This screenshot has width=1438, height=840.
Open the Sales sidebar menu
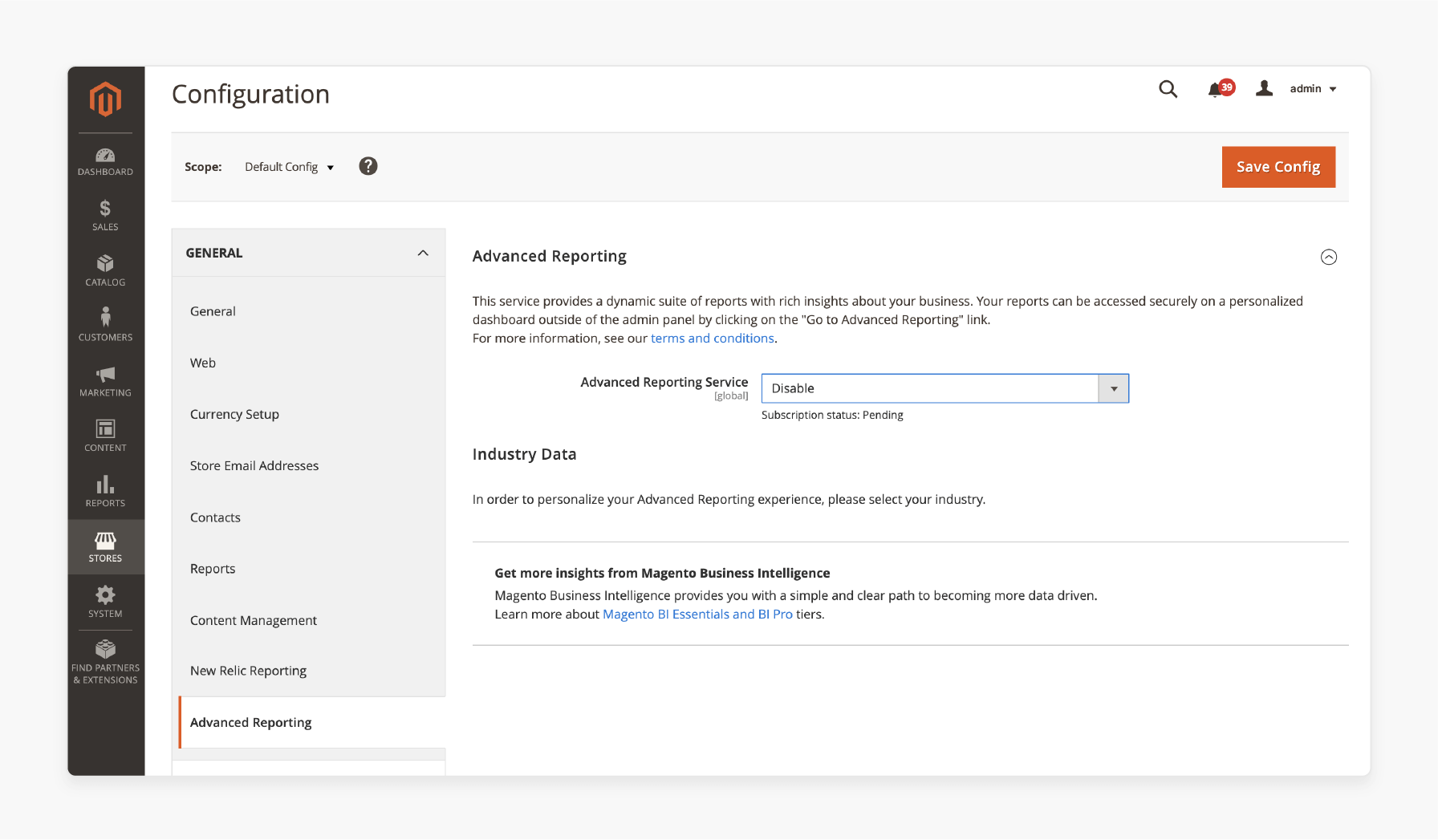[x=105, y=216]
